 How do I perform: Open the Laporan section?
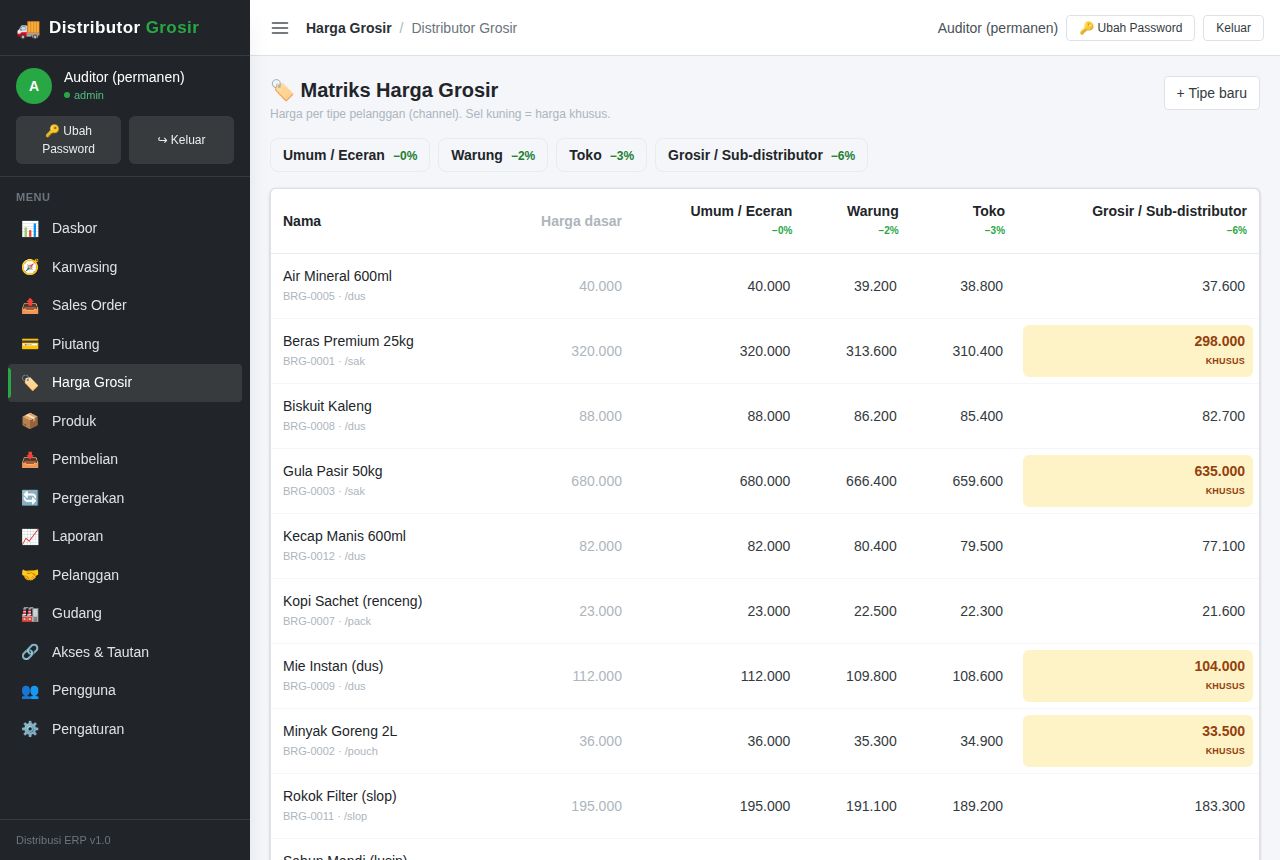click(x=125, y=536)
